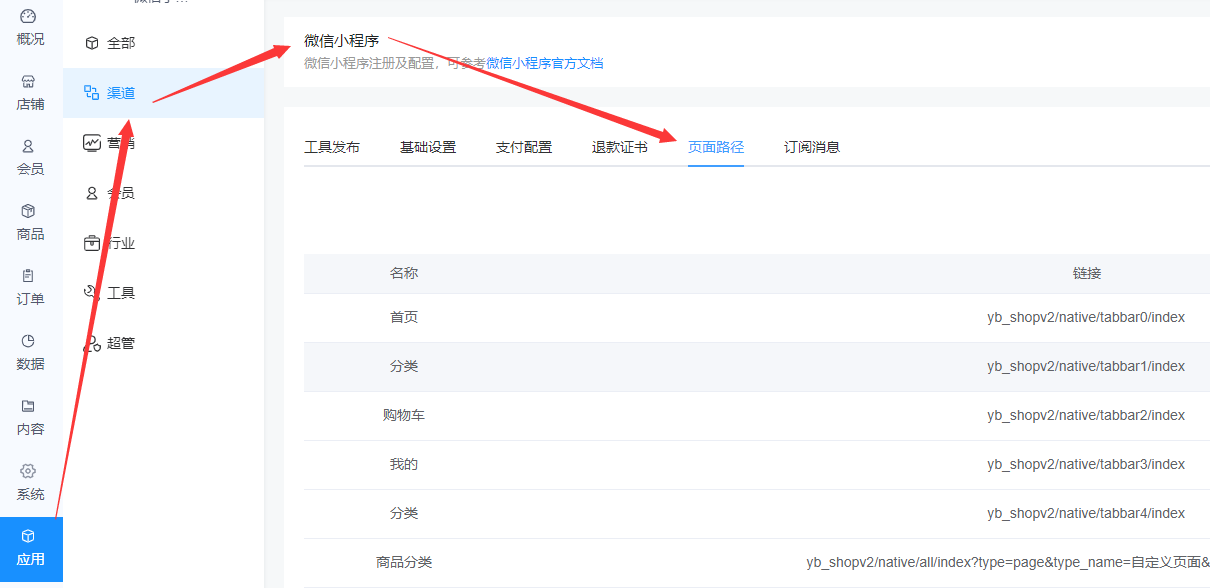Viewport: 1210px width, 588px height.
Task: Open the 微信小程序官方文档 link
Action: click(545, 63)
